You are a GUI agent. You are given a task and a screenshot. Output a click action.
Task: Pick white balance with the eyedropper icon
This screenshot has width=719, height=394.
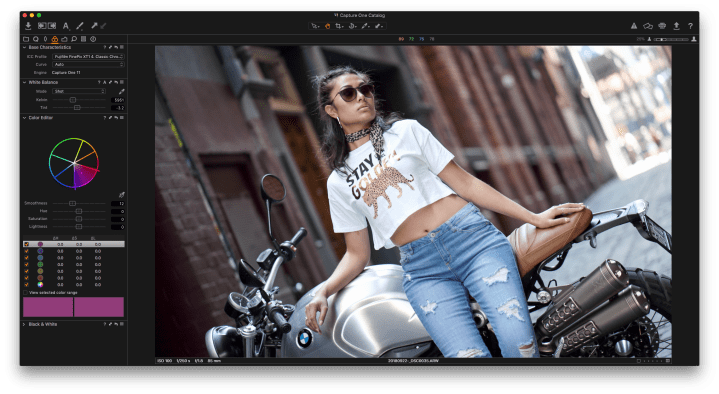pos(122,91)
